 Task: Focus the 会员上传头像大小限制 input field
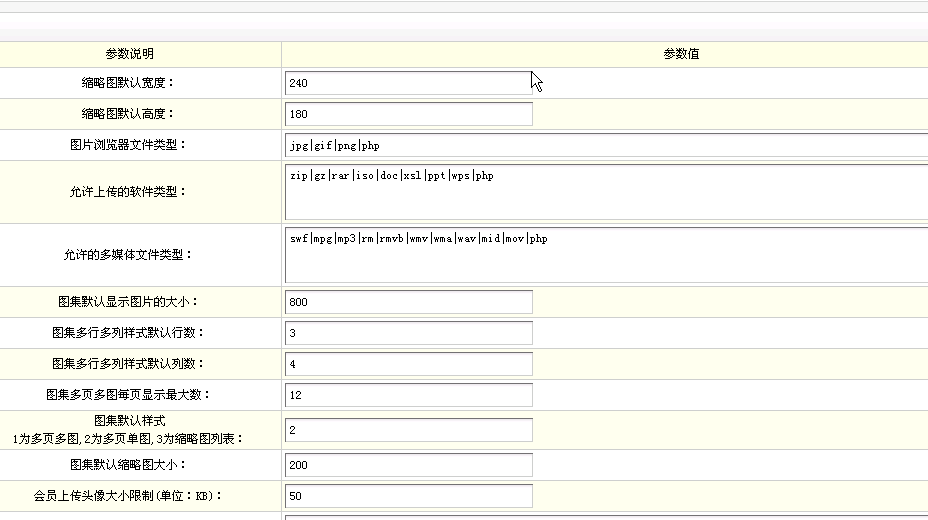[x=408, y=496]
